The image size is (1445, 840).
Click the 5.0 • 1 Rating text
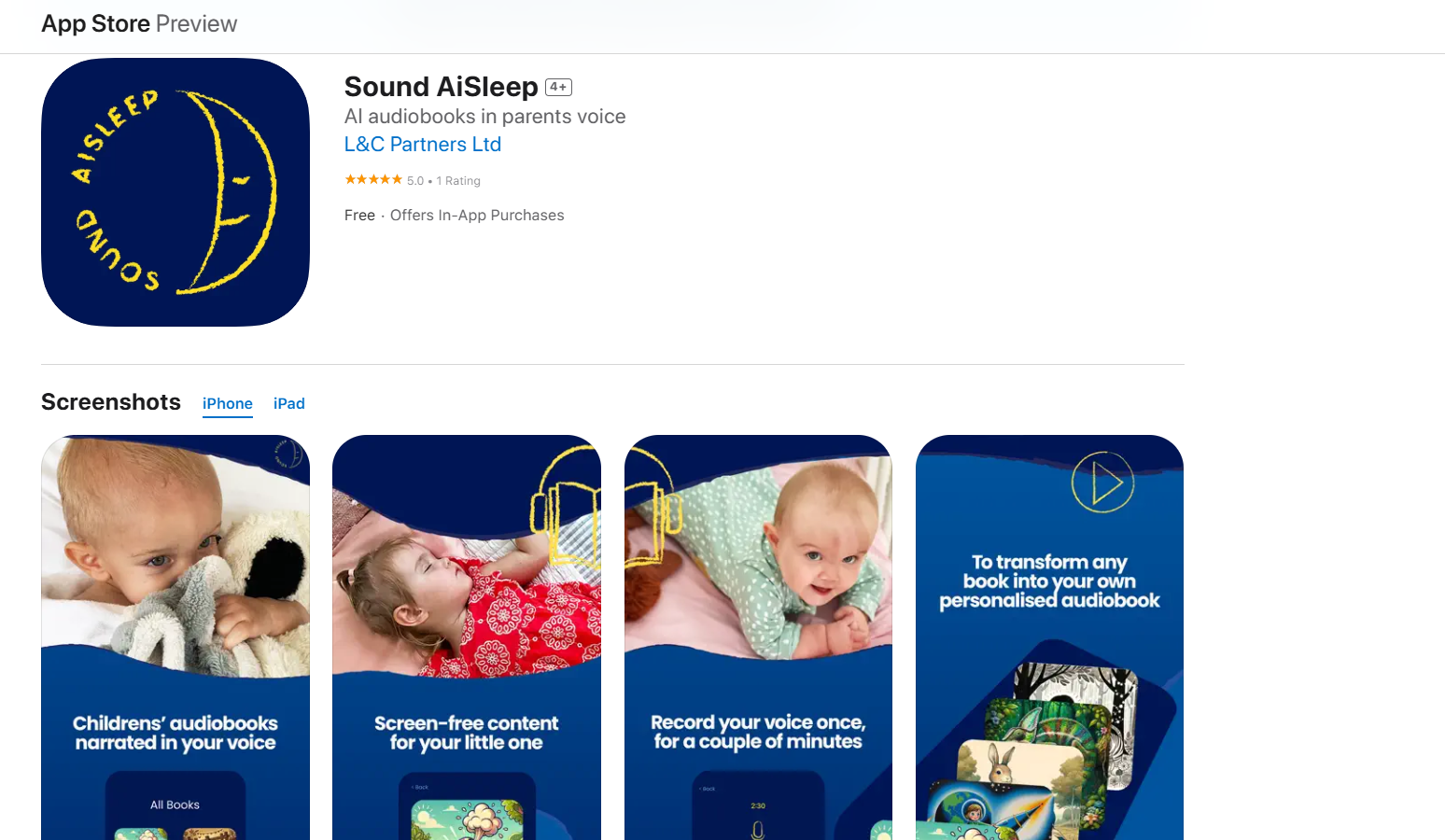443,181
